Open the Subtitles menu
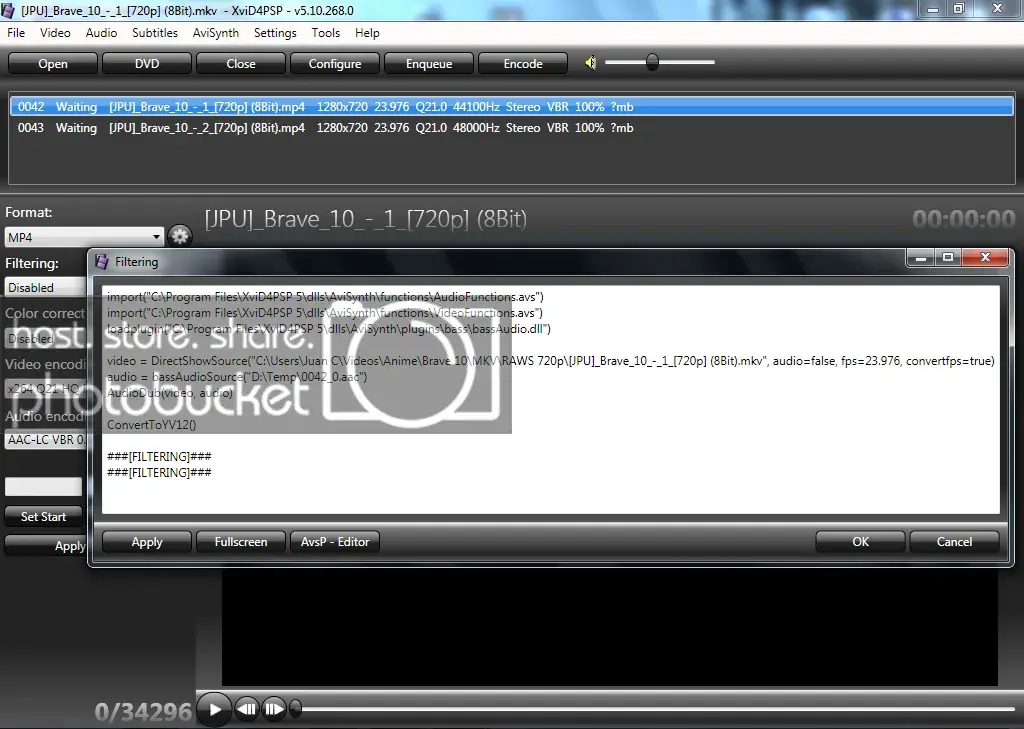 (155, 33)
